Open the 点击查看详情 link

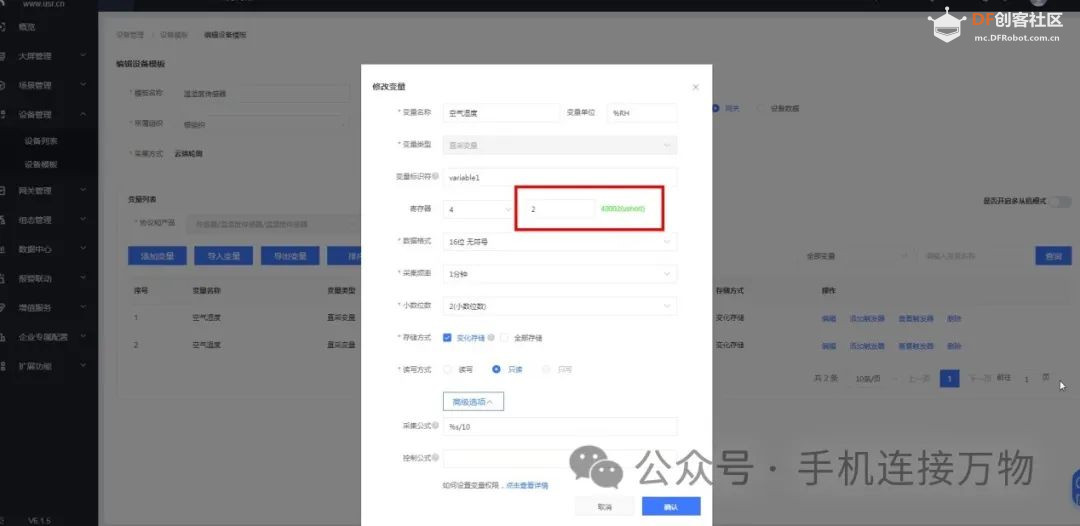point(527,485)
